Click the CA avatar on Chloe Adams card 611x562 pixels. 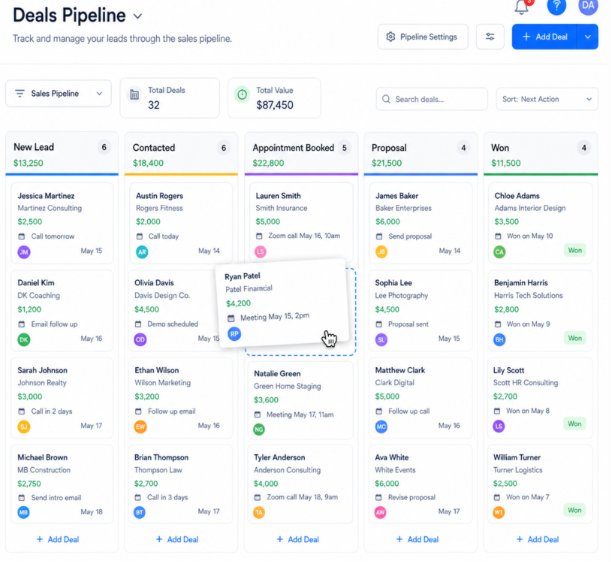point(500,252)
